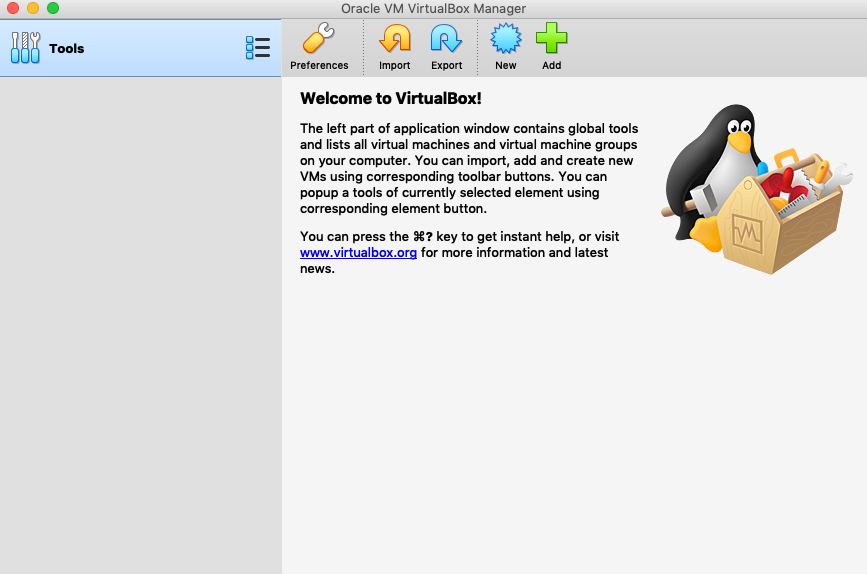Image resolution: width=867 pixels, height=574 pixels.
Task: Open the Tools list menu icon
Action: pyautogui.click(x=258, y=48)
